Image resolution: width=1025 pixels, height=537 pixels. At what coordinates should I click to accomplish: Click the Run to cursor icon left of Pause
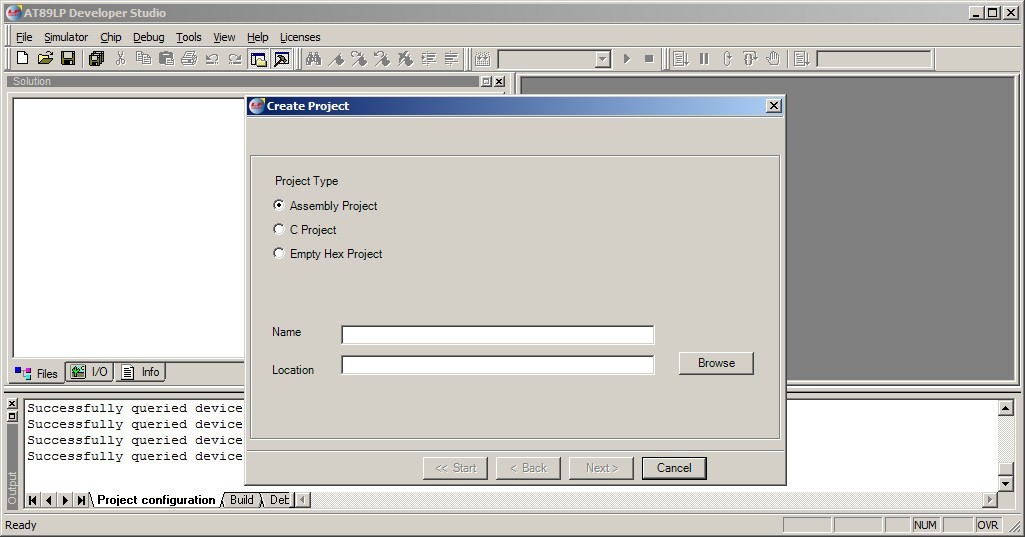pos(681,59)
